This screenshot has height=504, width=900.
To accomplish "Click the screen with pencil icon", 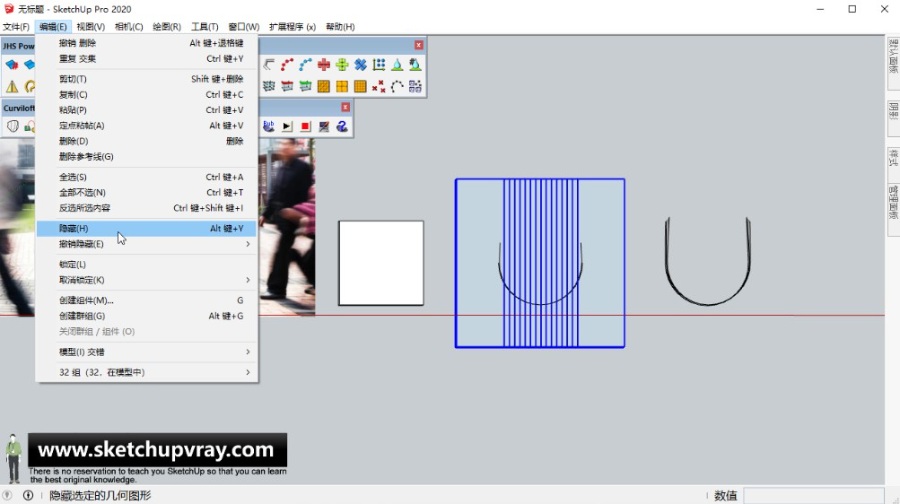I will pyautogui.click(x=324, y=126).
